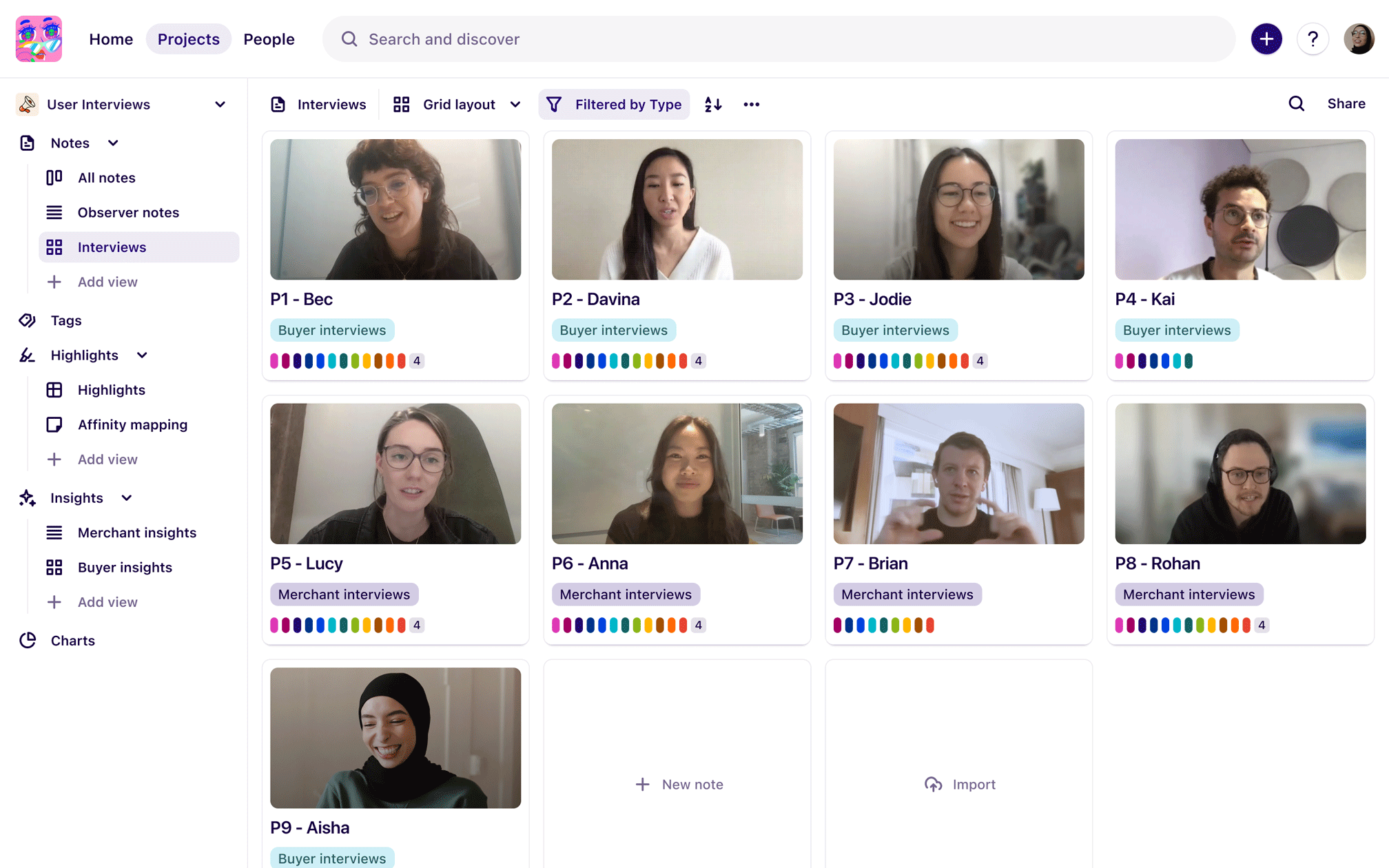Select Affinity mapping view
Image resolution: width=1389 pixels, height=868 pixels.
132,424
